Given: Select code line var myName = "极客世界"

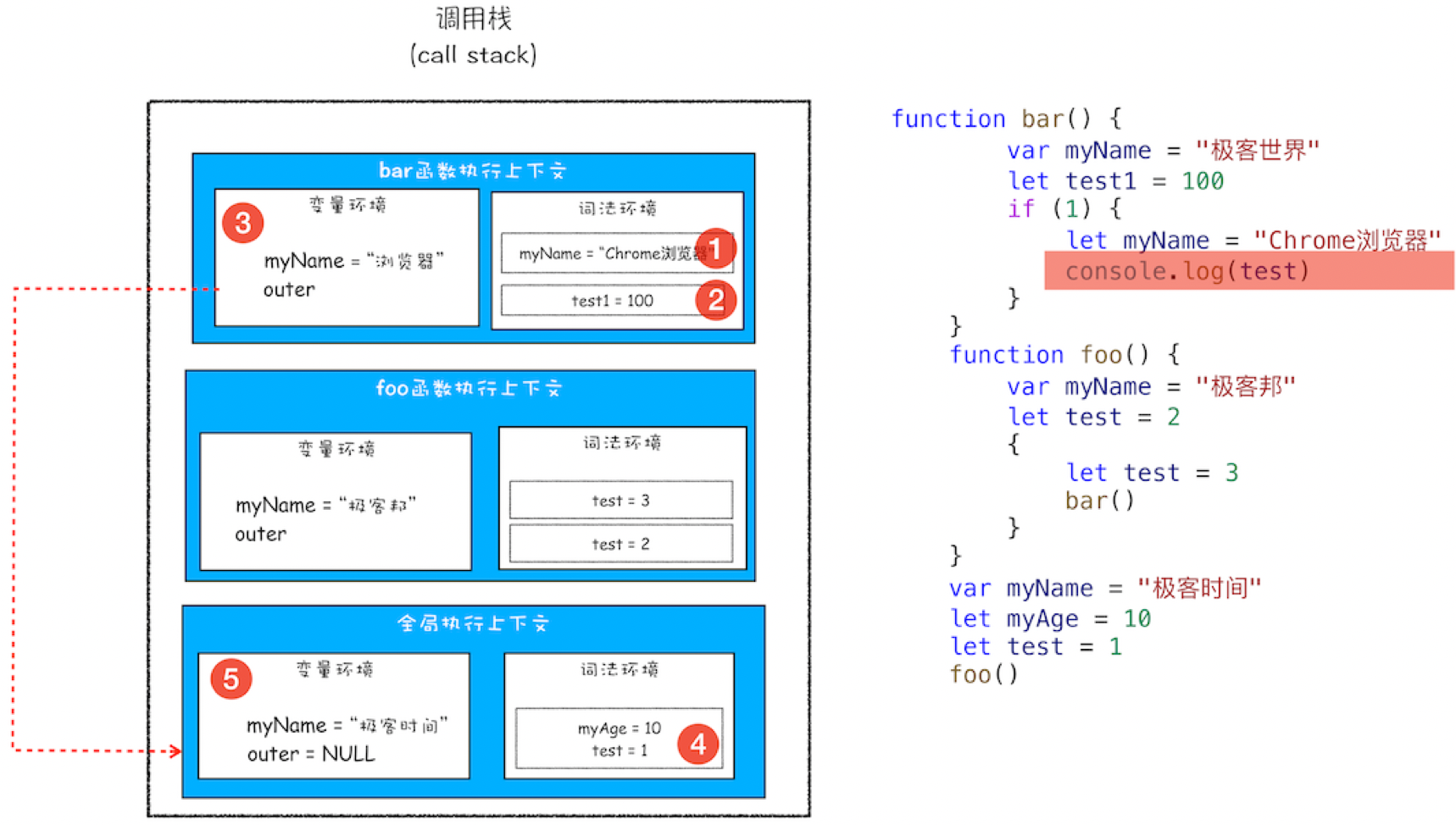Looking at the screenshot, I should point(1163,150).
